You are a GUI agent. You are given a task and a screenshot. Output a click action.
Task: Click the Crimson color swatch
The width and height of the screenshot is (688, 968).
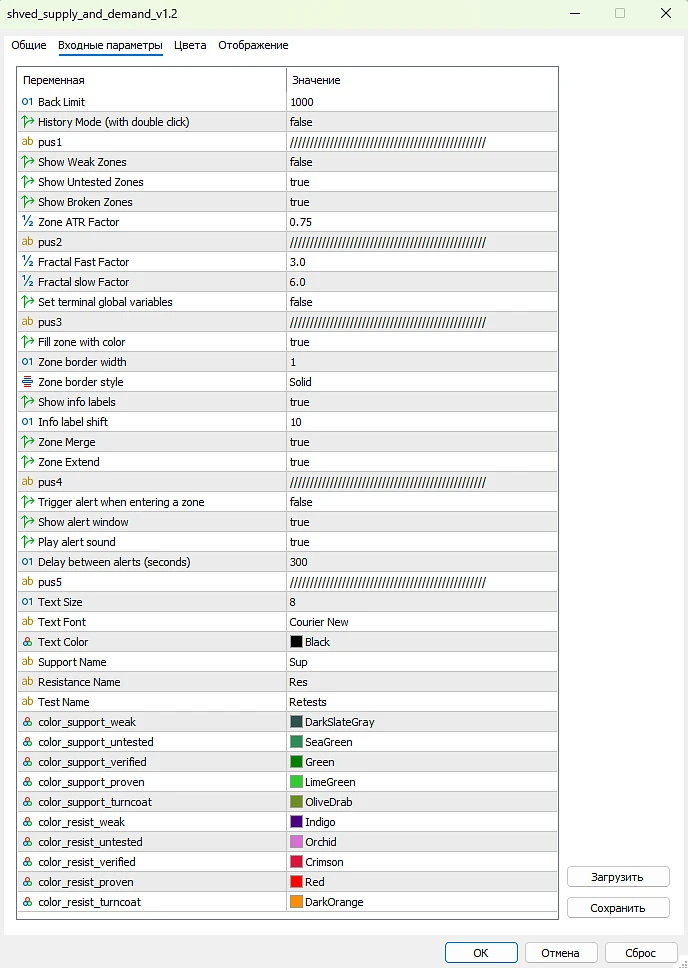[x=296, y=862]
